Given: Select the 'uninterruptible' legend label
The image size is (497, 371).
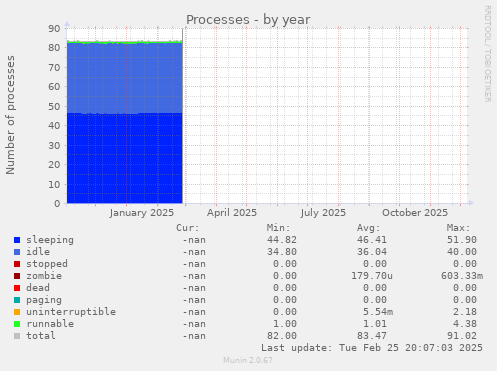Looking at the screenshot, I should 71,312.
